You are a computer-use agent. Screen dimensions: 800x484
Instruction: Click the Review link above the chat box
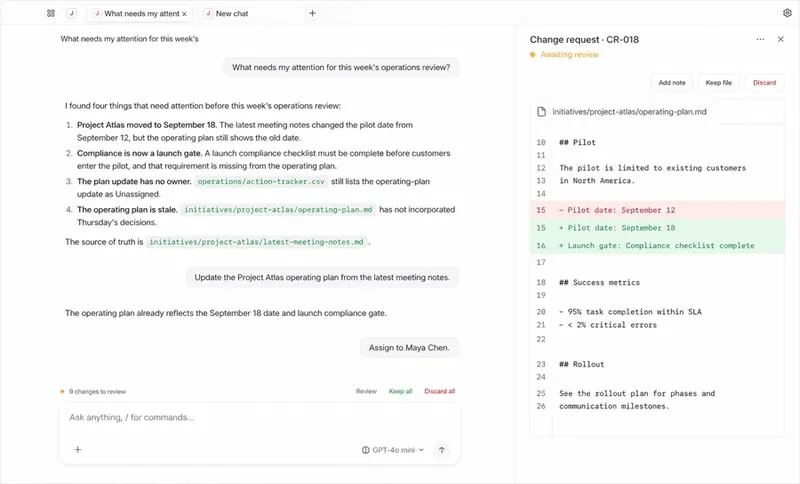click(x=366, y=391)
